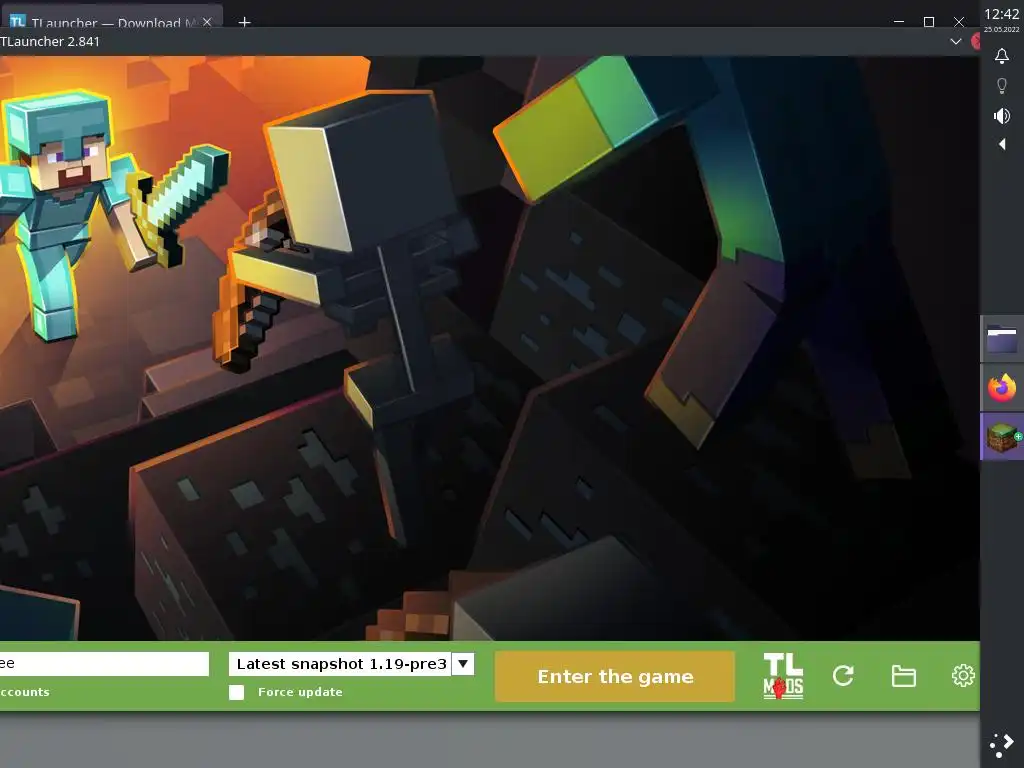Click the TLauncher 2.841 title text
The width and height of the screenshot is (1024, 768).
50,42
